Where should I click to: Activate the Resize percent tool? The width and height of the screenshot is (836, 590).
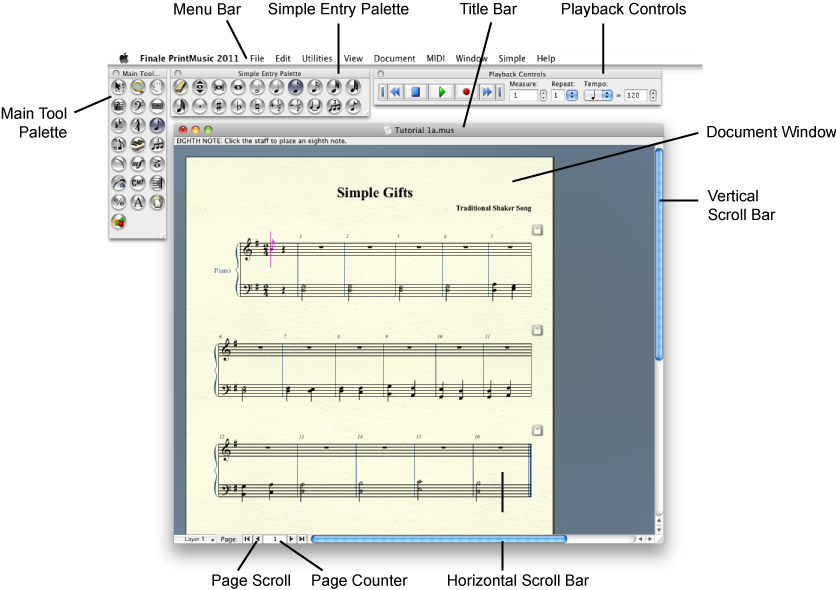[x=118, y=202]
